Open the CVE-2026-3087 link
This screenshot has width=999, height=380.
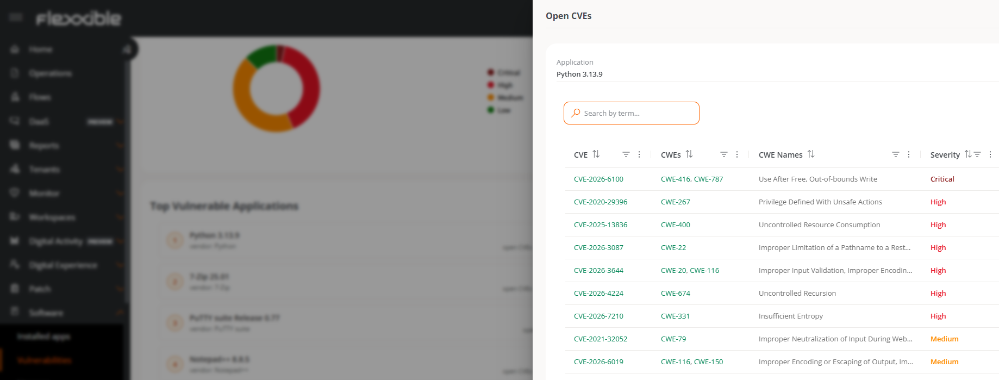click(598, 247)
